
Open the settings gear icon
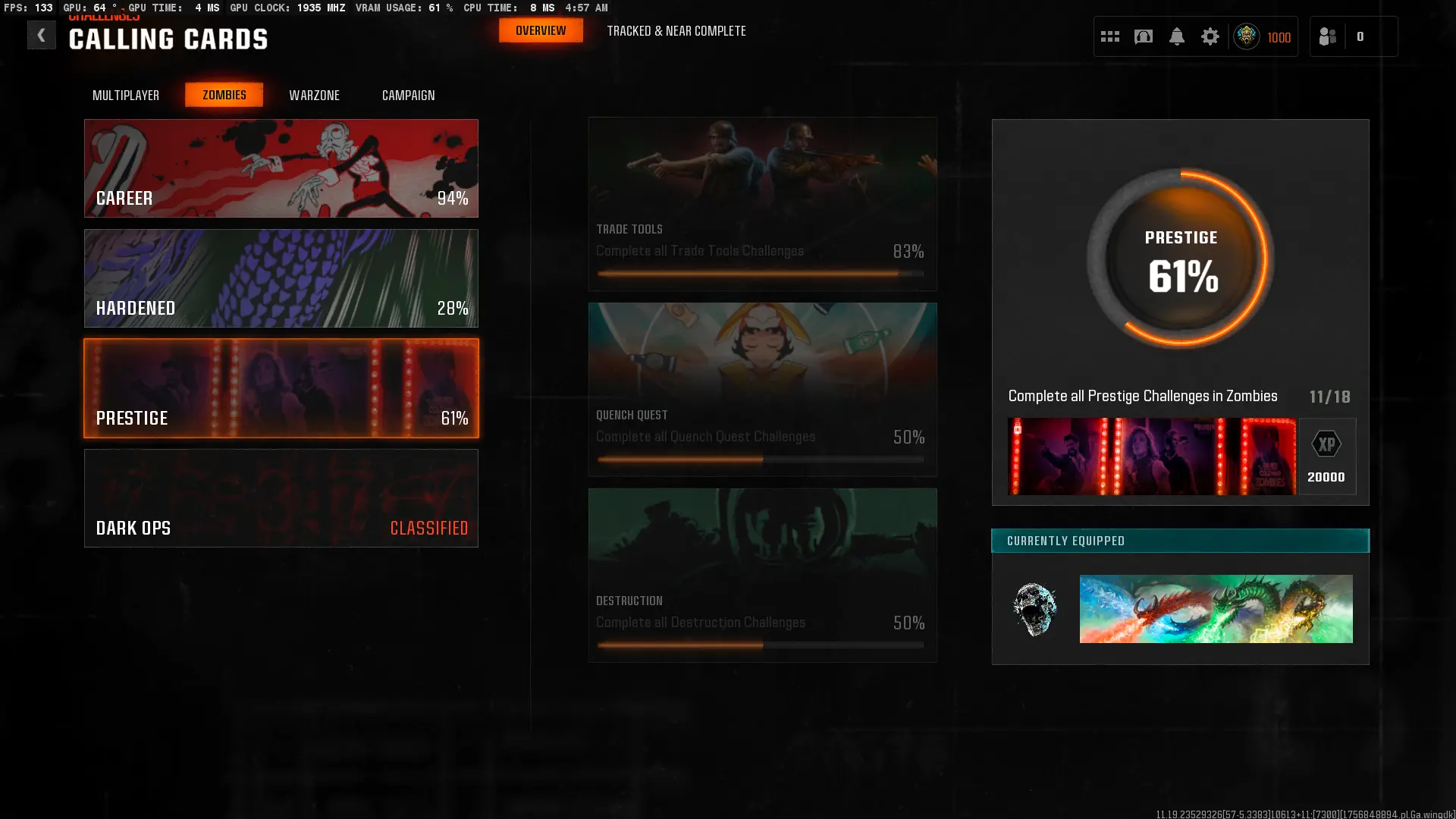[x=1210, y=36]
